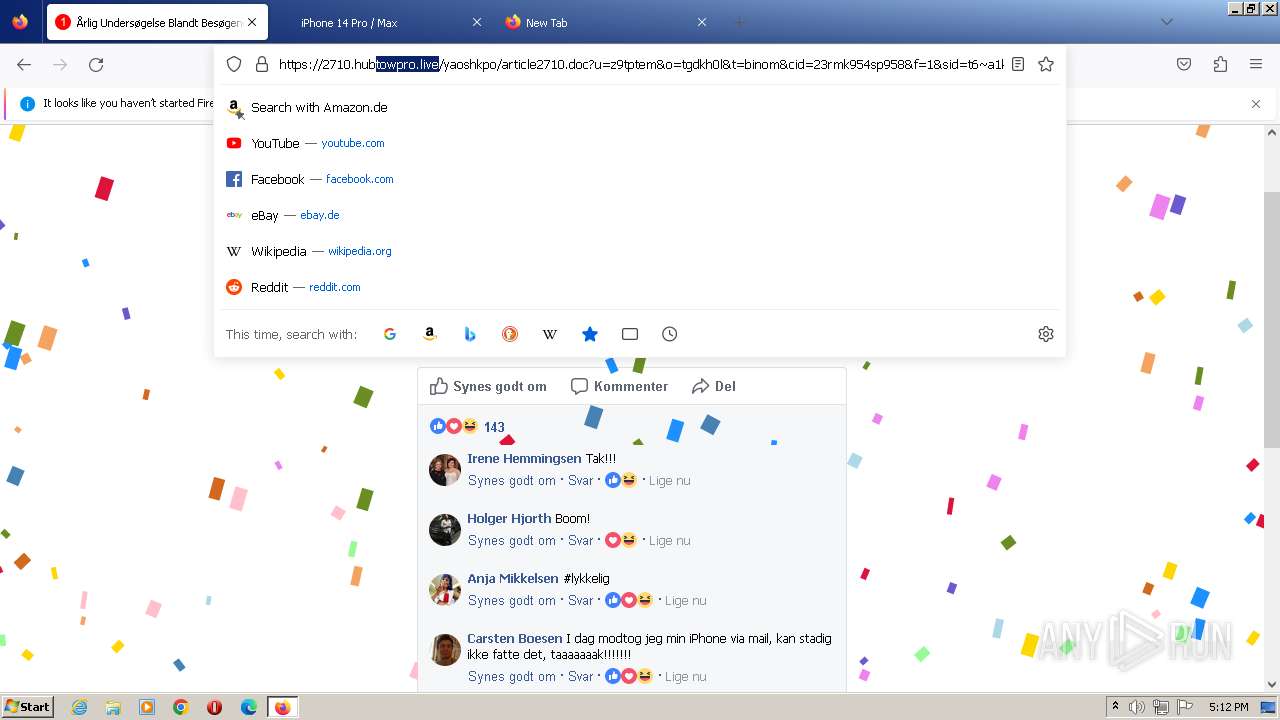
Task: Choose the Reddit suggestion row
Action: tap(640, 287)
